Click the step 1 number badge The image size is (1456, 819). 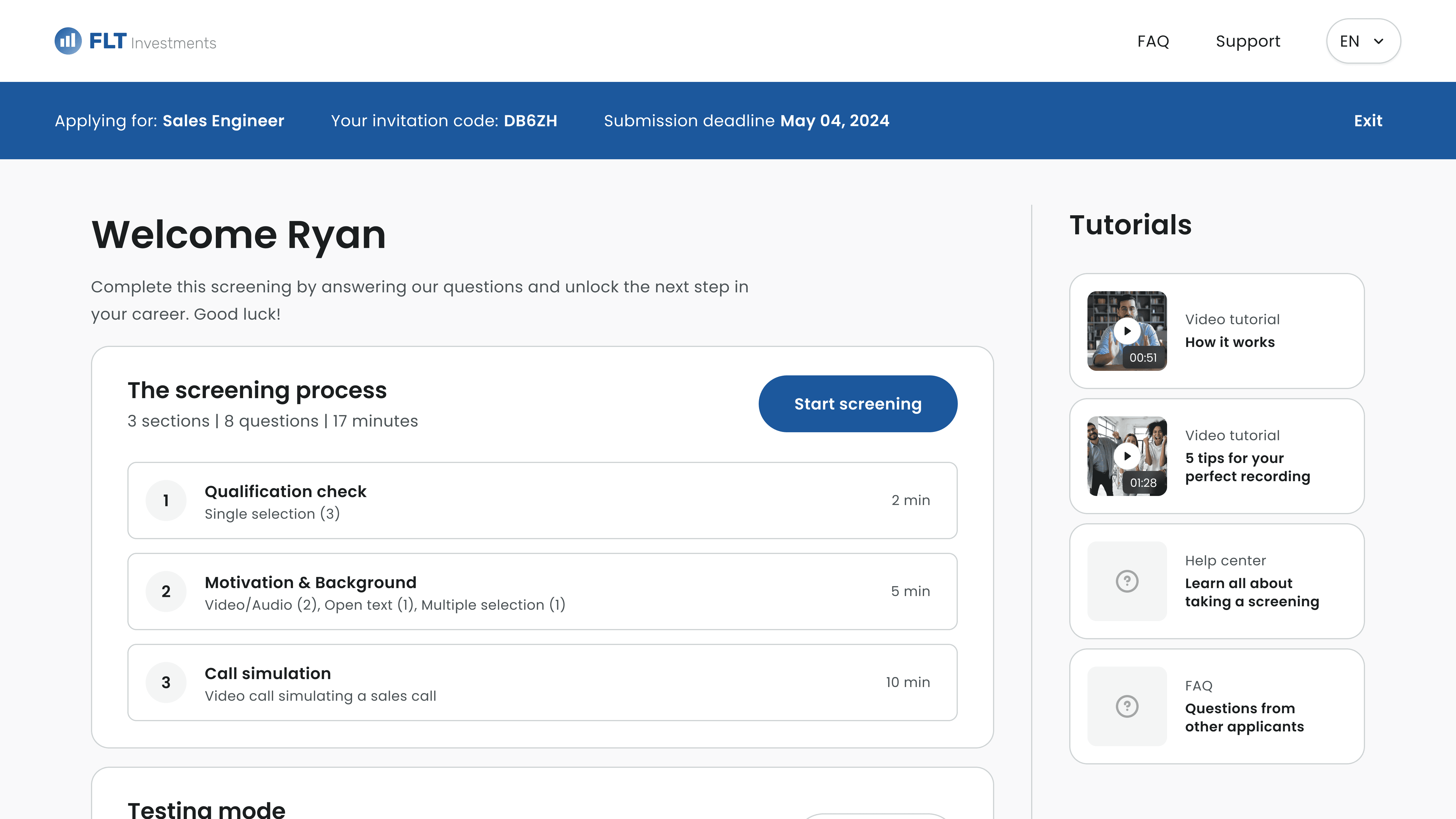166,501
